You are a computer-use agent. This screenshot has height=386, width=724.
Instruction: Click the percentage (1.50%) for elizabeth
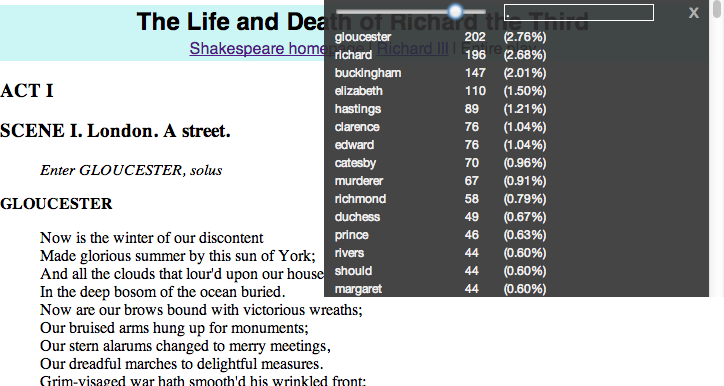coord(525,91)
